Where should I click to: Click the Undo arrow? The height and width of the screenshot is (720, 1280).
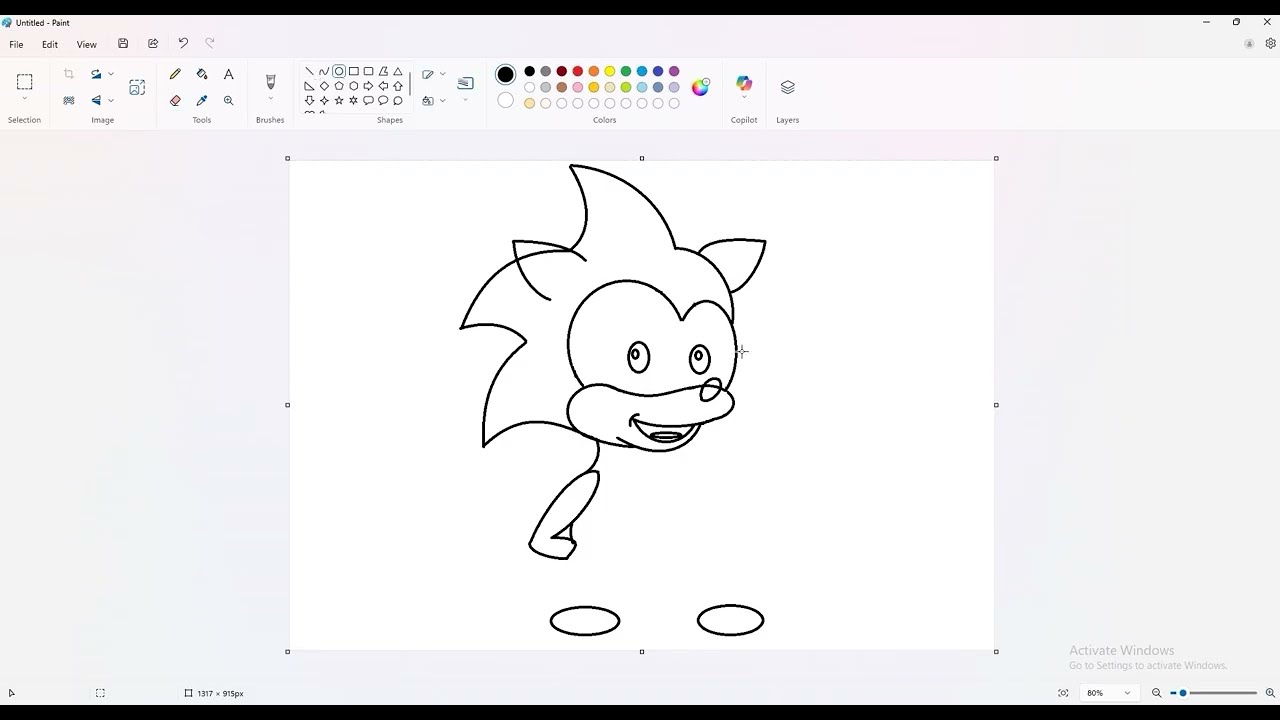183,43
